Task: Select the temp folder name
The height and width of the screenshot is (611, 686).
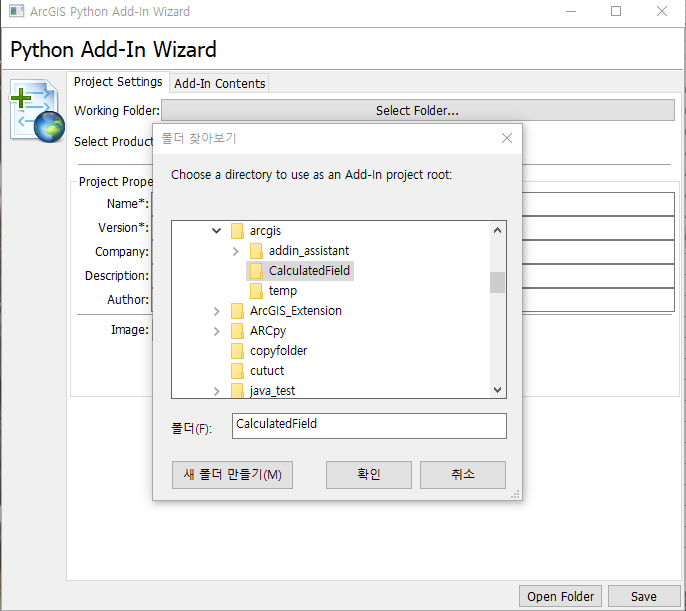Action: 283,290
